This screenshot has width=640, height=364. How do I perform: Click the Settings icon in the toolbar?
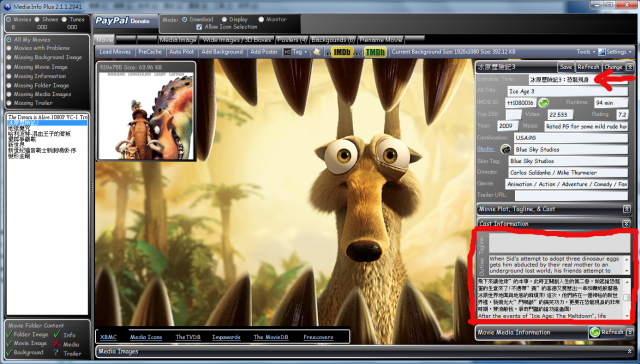601,52
